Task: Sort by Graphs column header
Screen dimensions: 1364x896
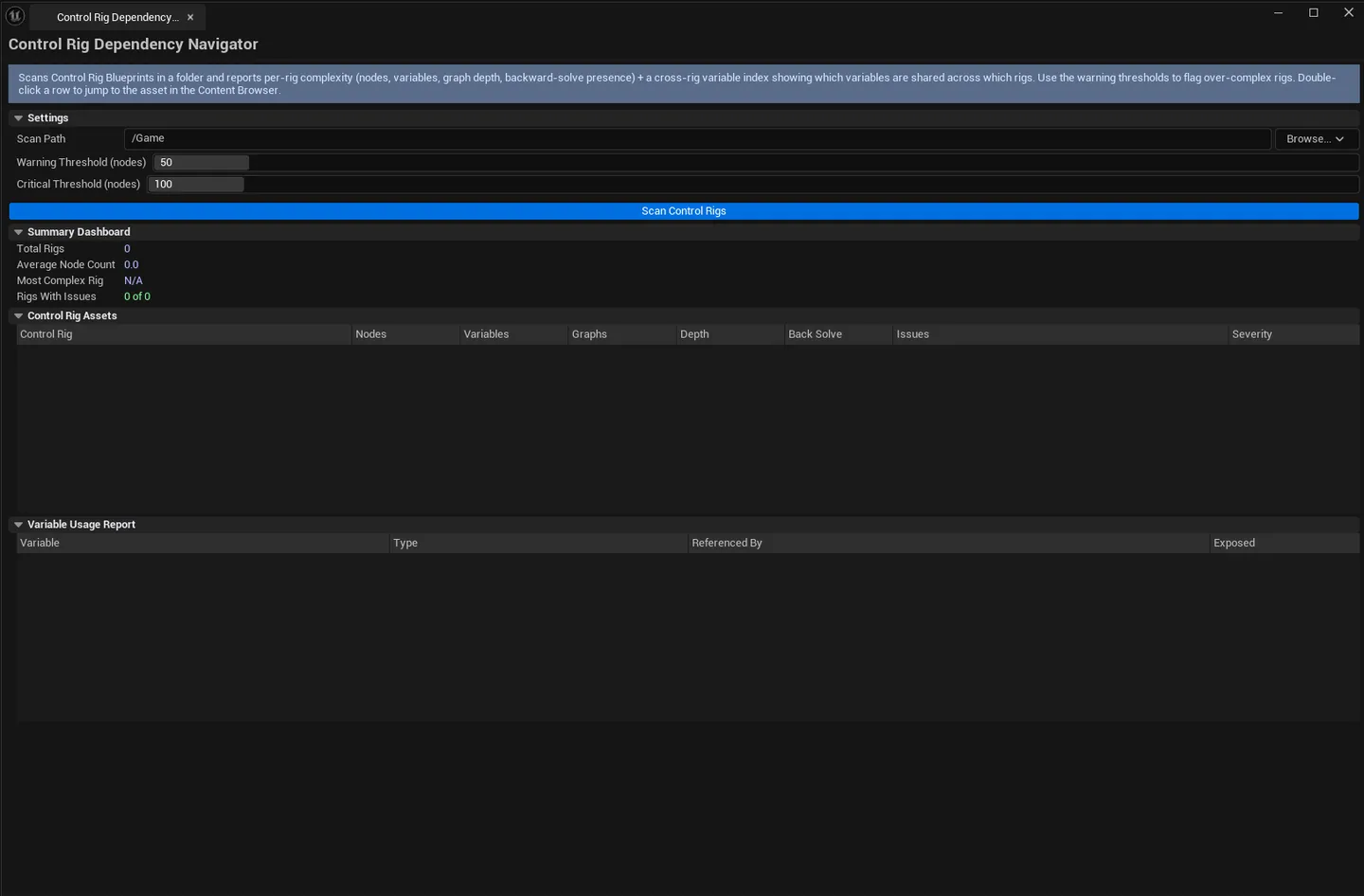Action: (621, 334)
